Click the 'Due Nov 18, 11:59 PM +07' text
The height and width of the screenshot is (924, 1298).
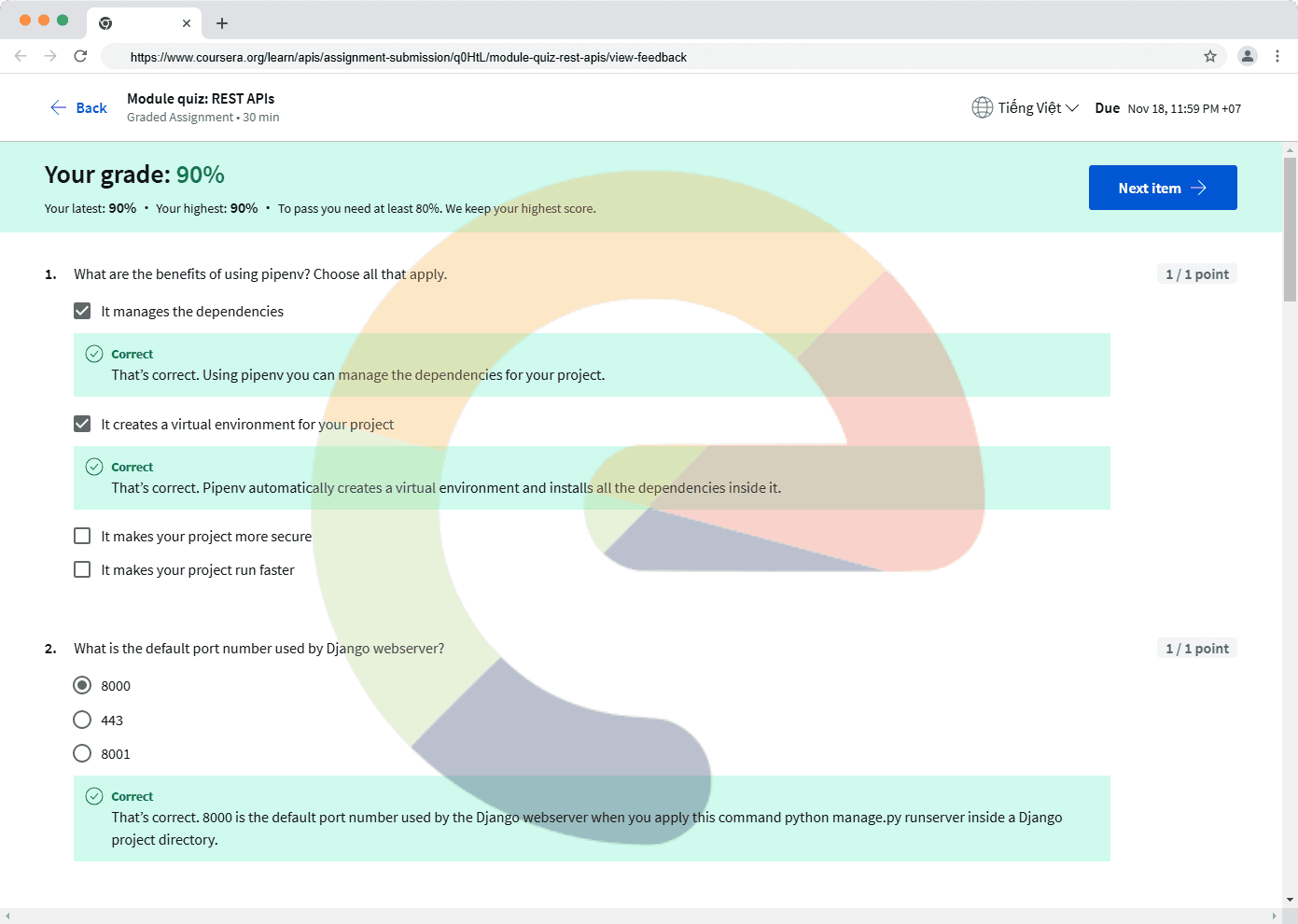[1168, 108]
